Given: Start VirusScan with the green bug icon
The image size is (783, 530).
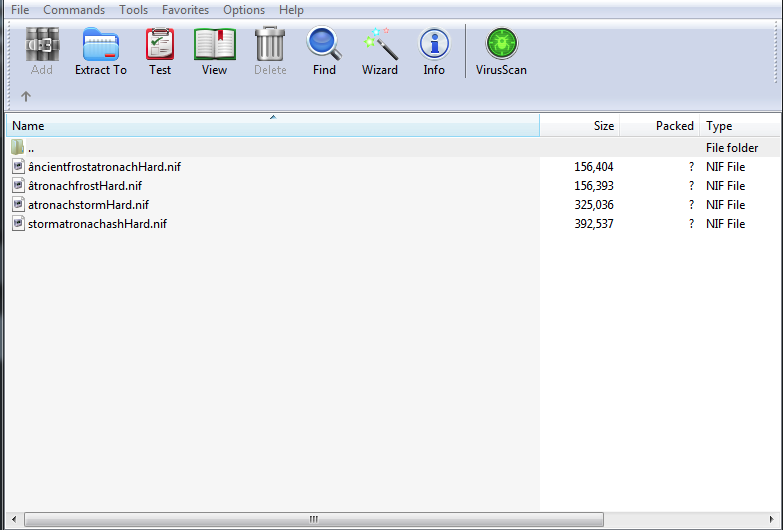Looking at the screenshot, I should [x=502, y=43].
